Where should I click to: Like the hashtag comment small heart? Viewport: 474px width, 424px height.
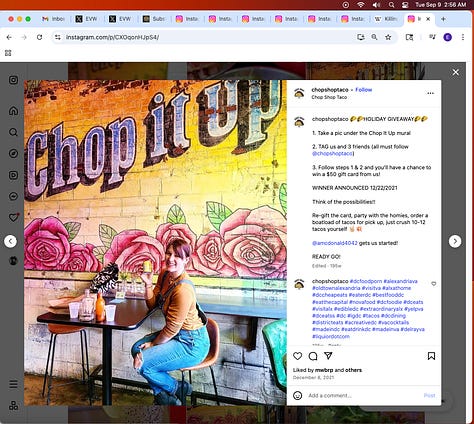tap(434, 284)
